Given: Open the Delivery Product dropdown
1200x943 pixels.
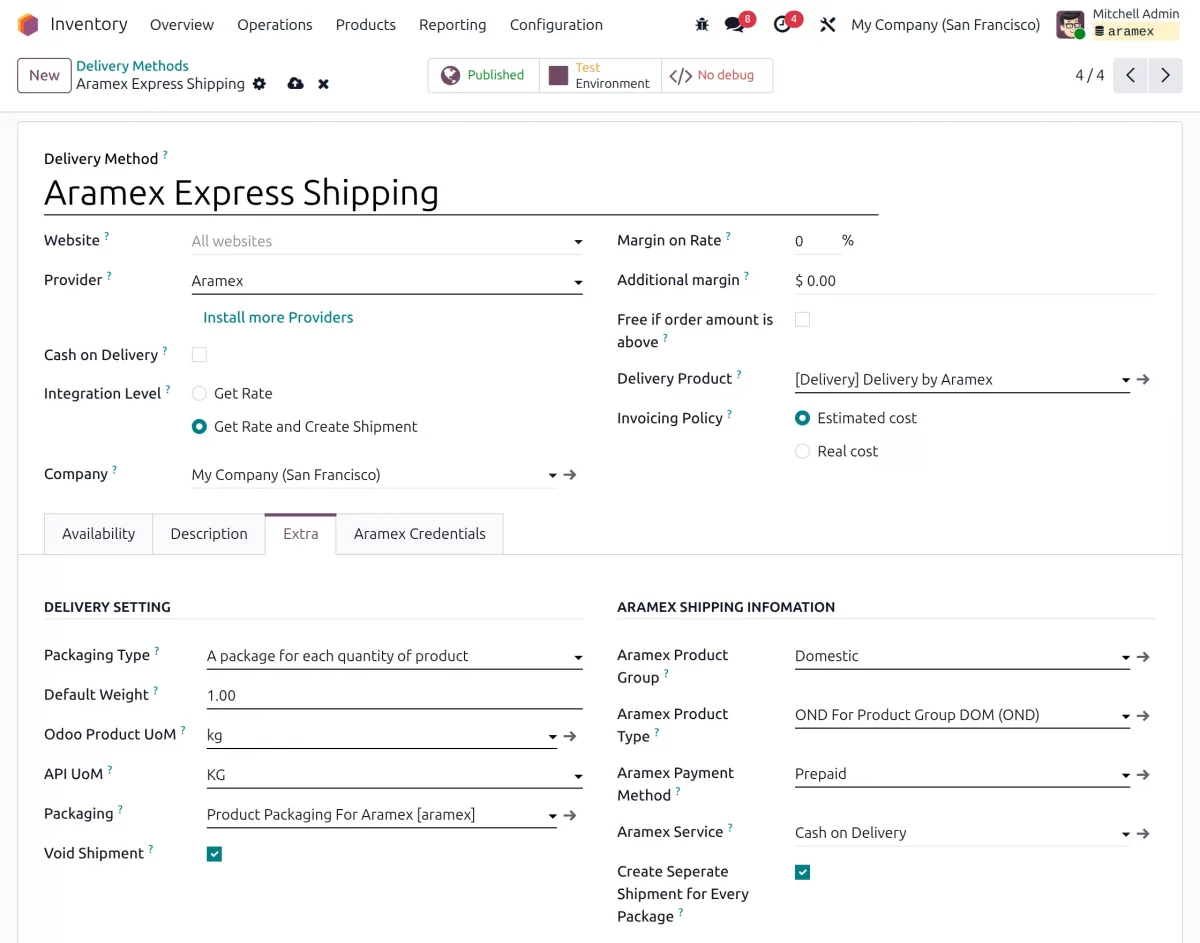Looking at the screenshot, I should (962, 380).
